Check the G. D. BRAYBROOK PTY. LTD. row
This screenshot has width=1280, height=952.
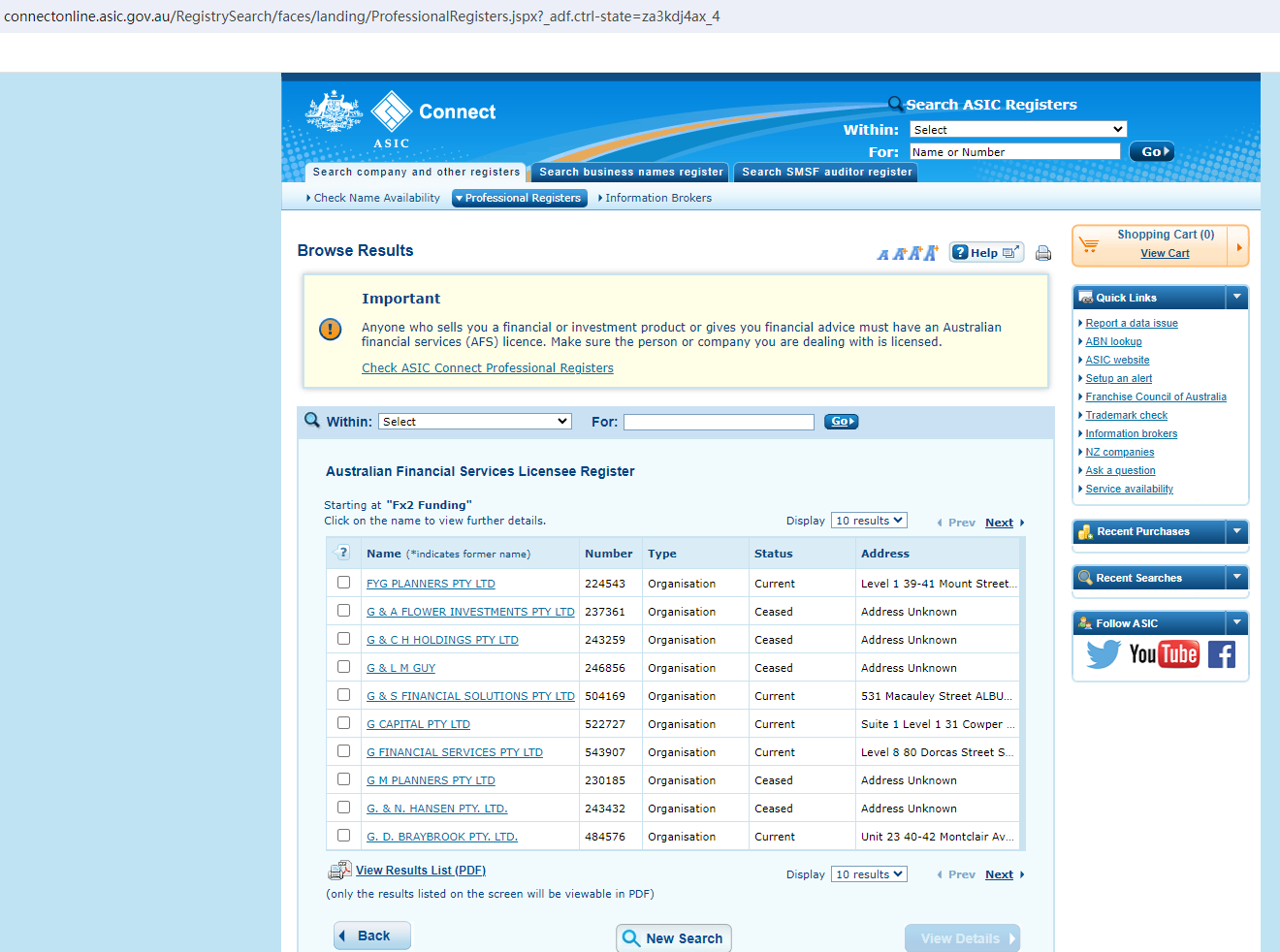coord(343,836)
